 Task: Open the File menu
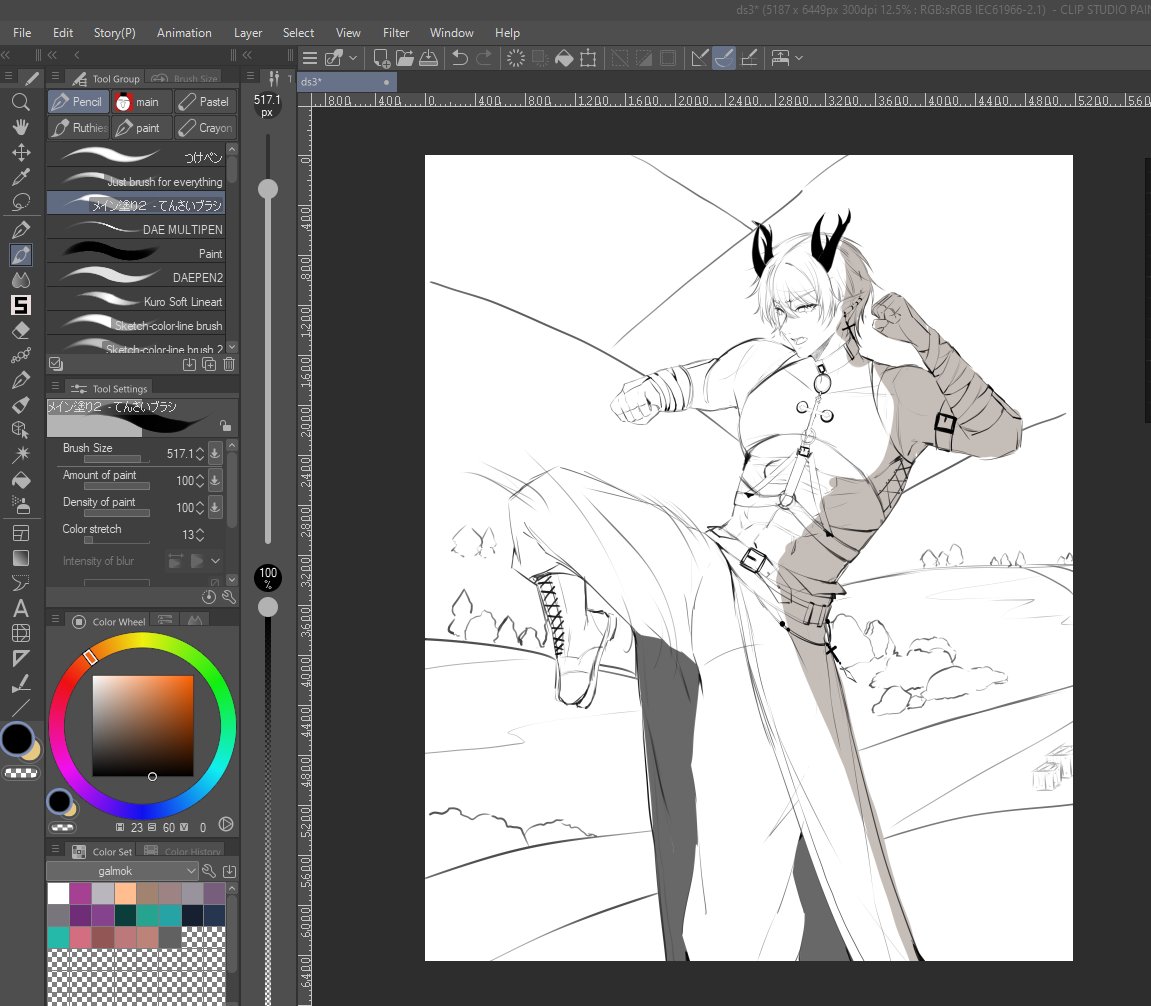click(x=22, y=33)
